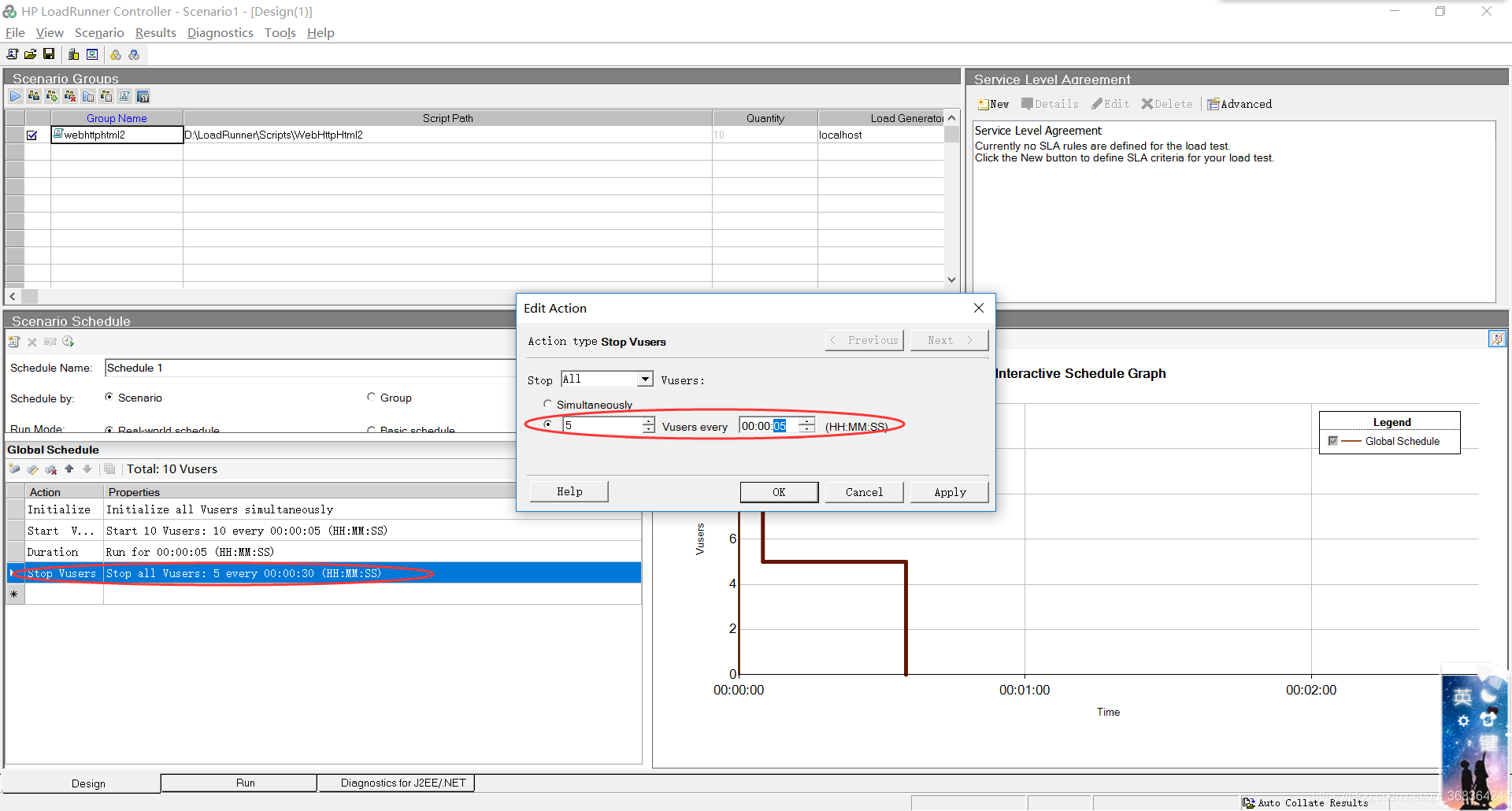
Task: Click the Service Virtualization SV icon
Action: (x=143, y=96)
